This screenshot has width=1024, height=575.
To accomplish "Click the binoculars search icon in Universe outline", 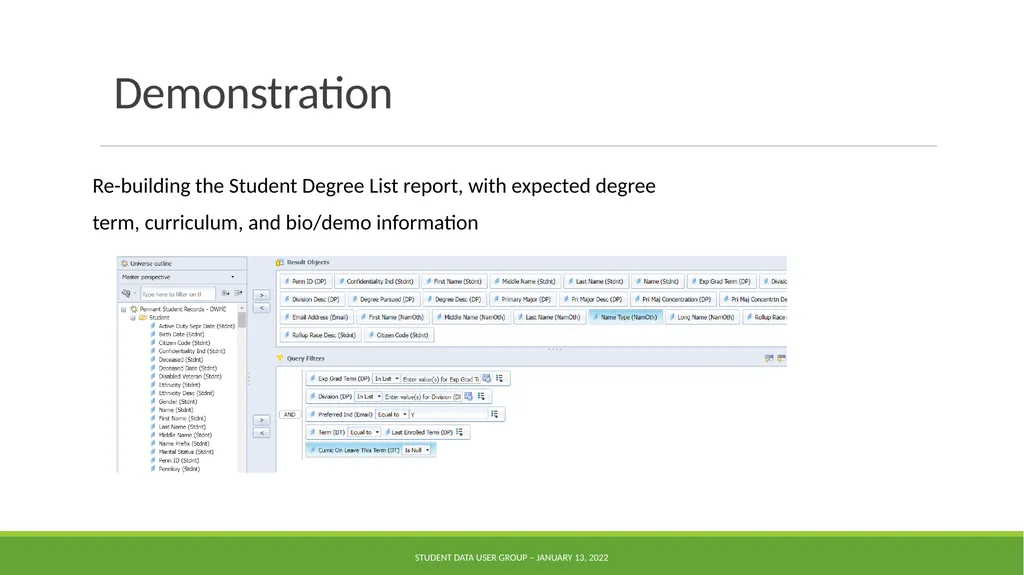I will 125,293.
